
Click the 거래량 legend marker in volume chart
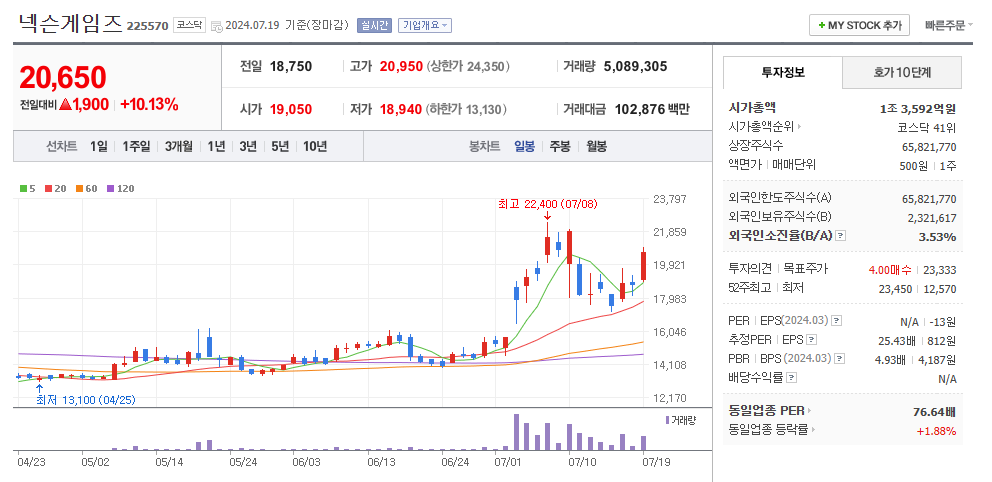[x=667, y=420]
